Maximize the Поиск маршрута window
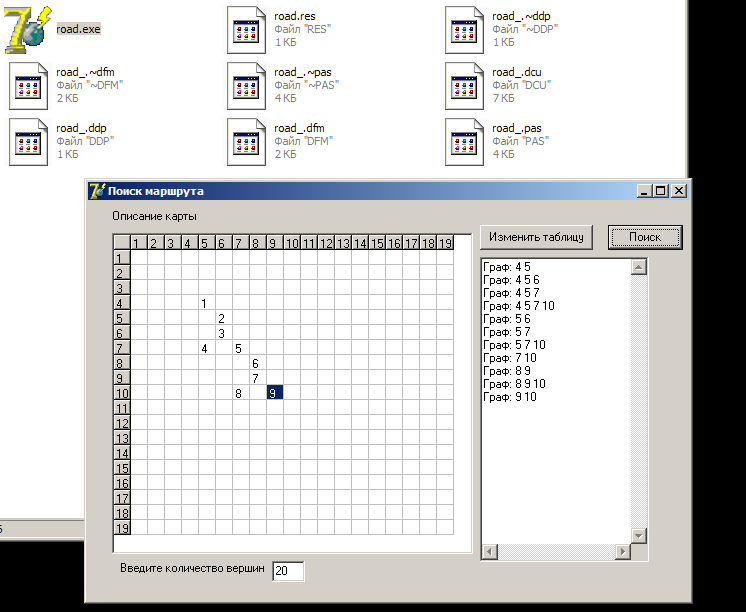 pyautogui.click(x=661, y=191)
